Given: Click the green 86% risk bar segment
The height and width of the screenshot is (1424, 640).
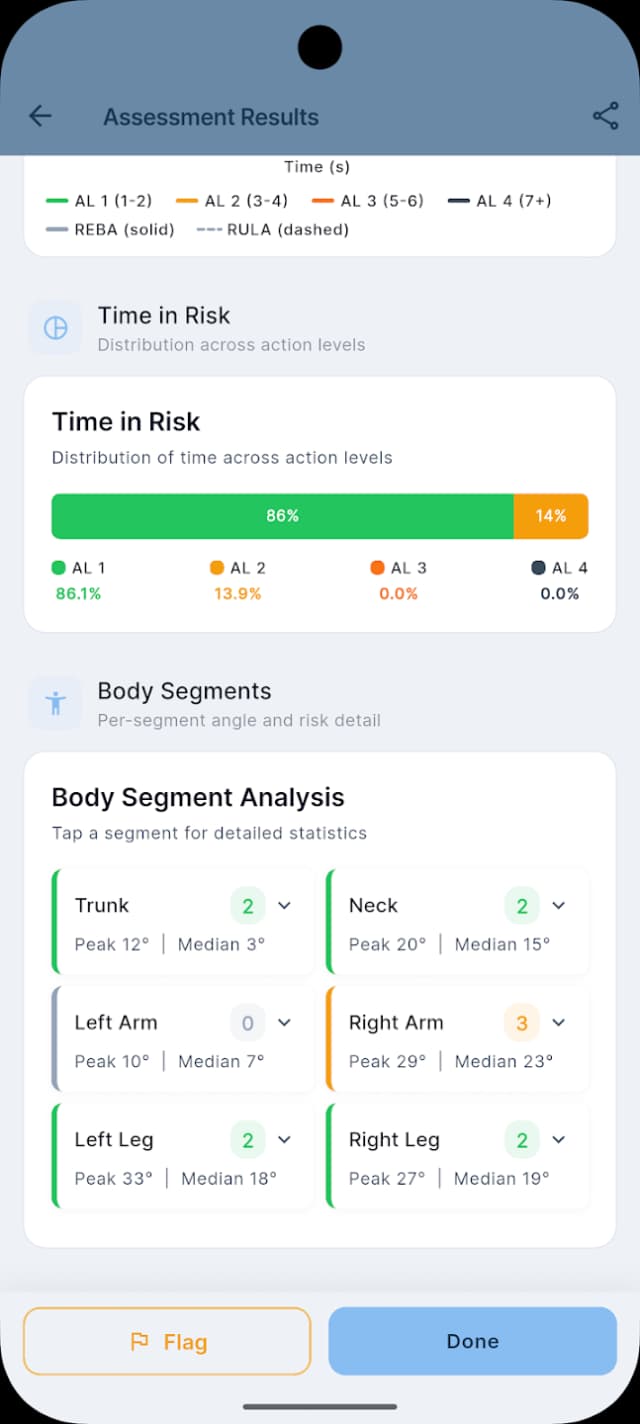Looking at the screenshot, I should 282,516.
